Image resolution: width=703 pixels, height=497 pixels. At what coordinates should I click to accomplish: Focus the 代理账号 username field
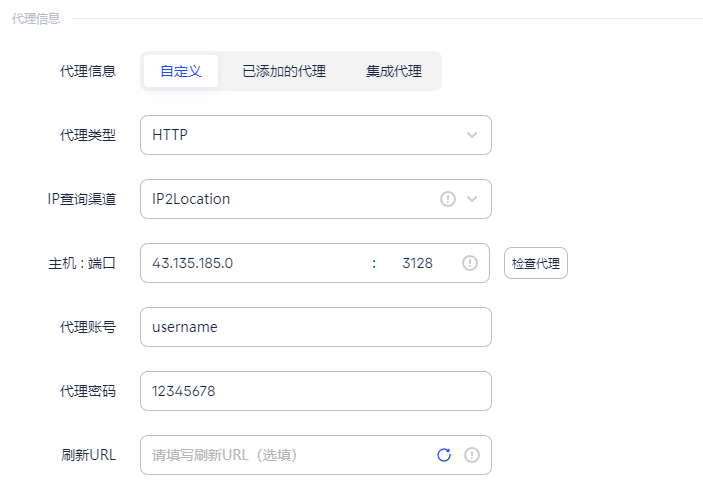tap(316, 327)
